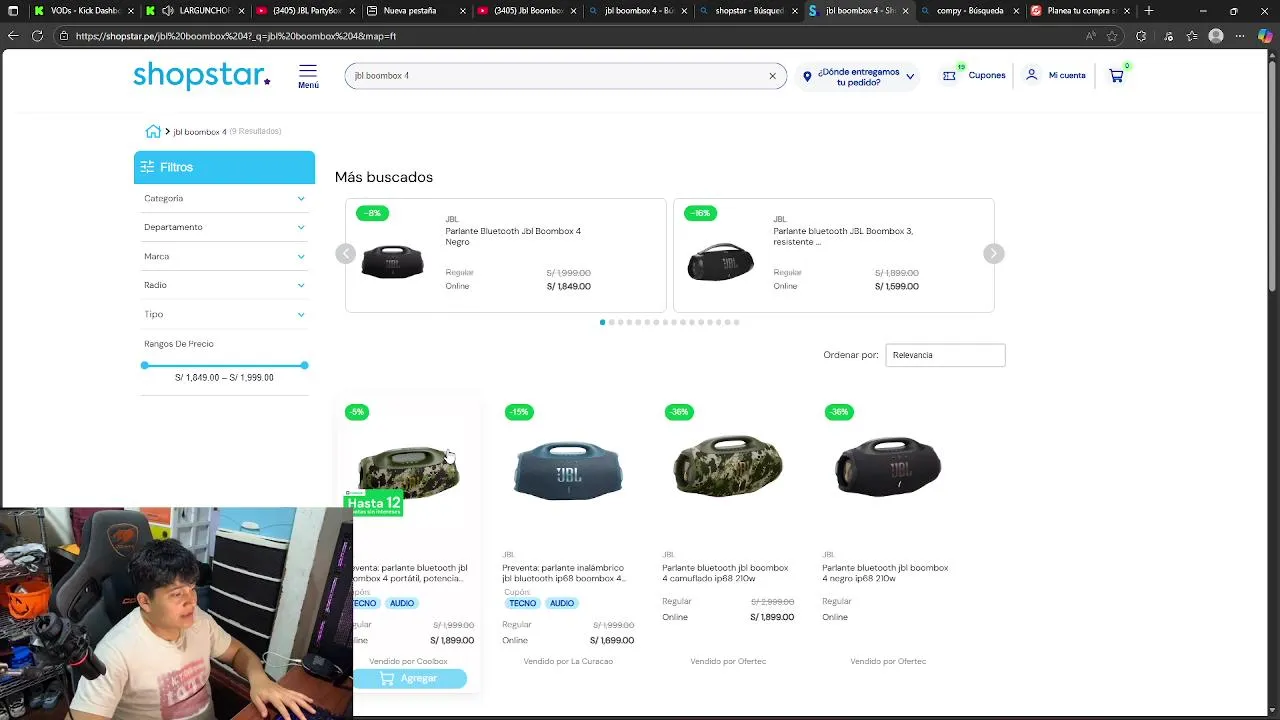Open the Mi cuenta link
This screenshot has height=720, width=1280.
point(1067,76)
